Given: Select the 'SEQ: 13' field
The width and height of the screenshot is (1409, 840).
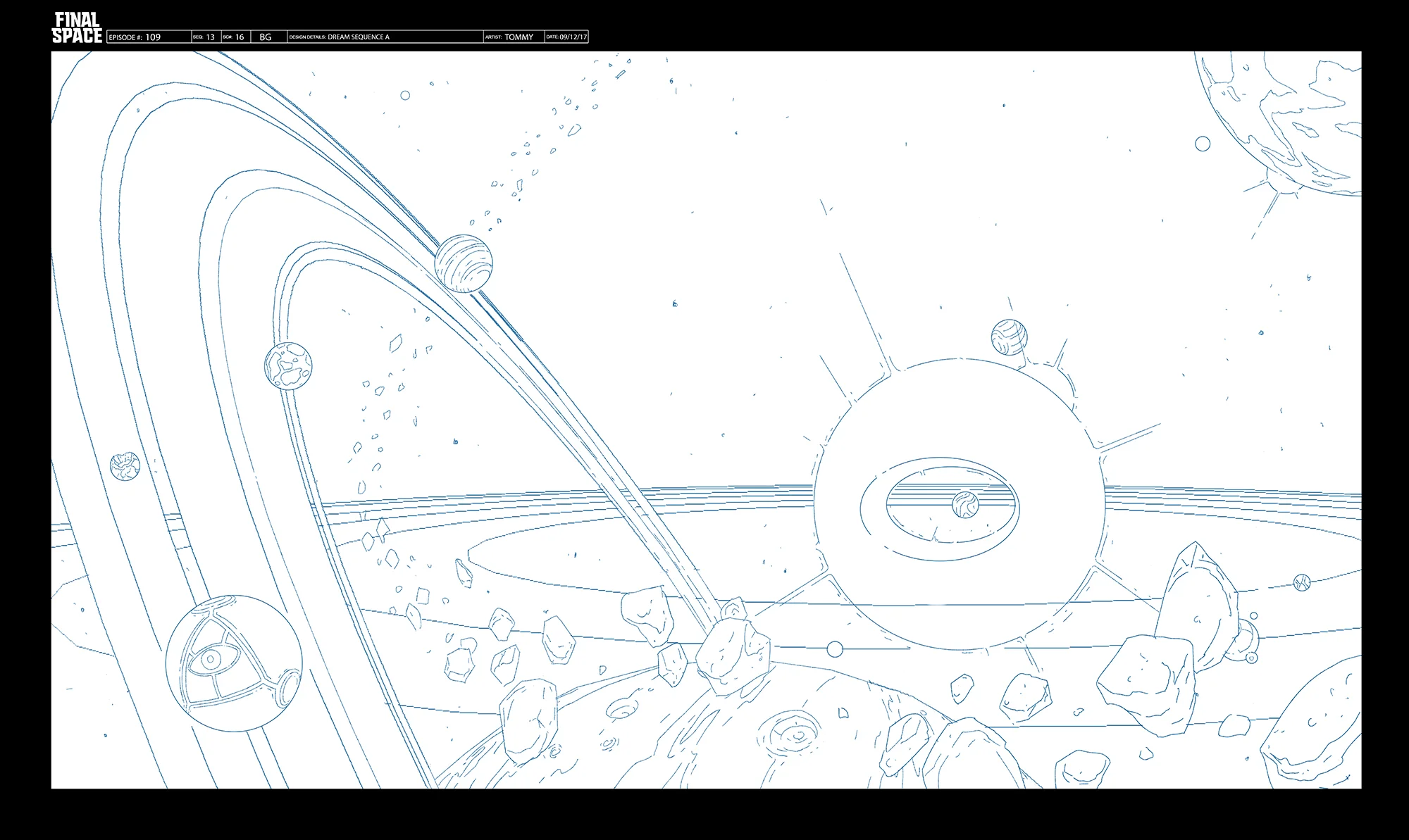Looking at the screenshot, I should [206, 37].
